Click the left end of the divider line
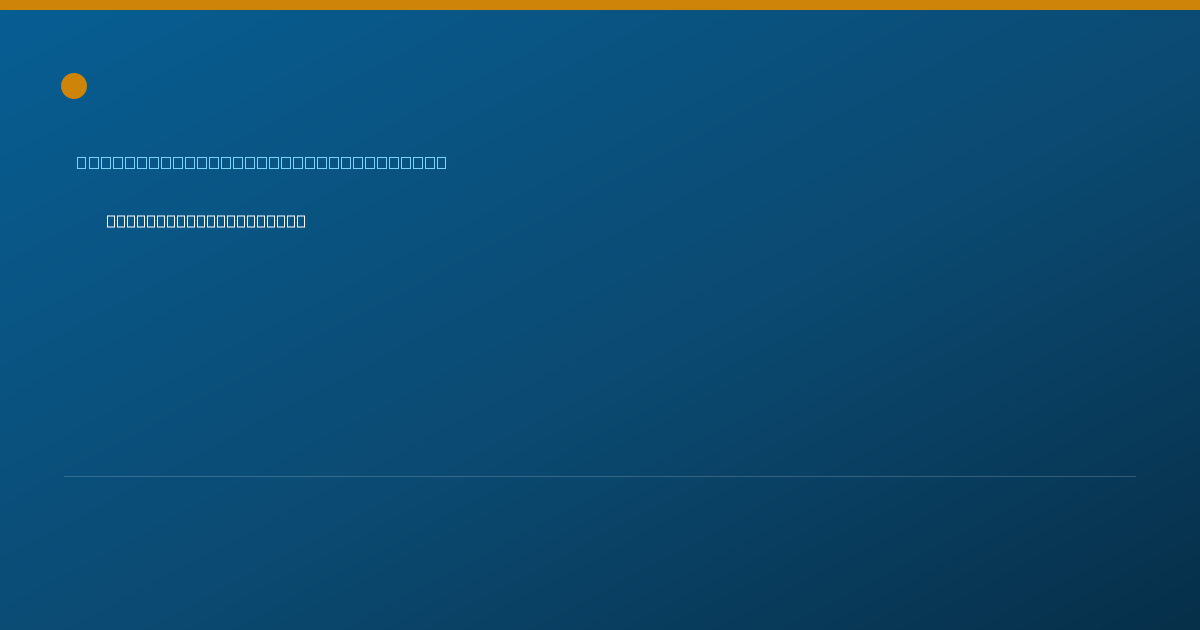 pyautogui.click(x=67, y=476)
